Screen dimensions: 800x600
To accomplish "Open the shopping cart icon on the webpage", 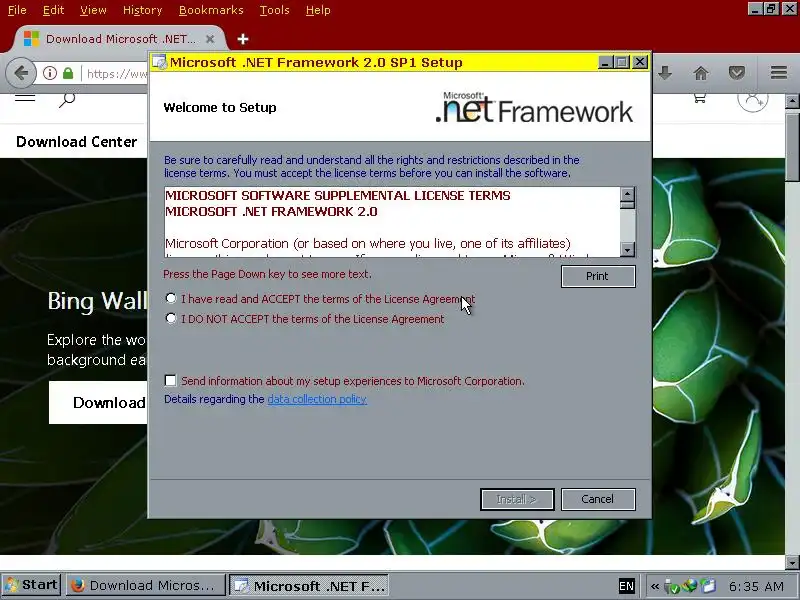I will (699, 98).
